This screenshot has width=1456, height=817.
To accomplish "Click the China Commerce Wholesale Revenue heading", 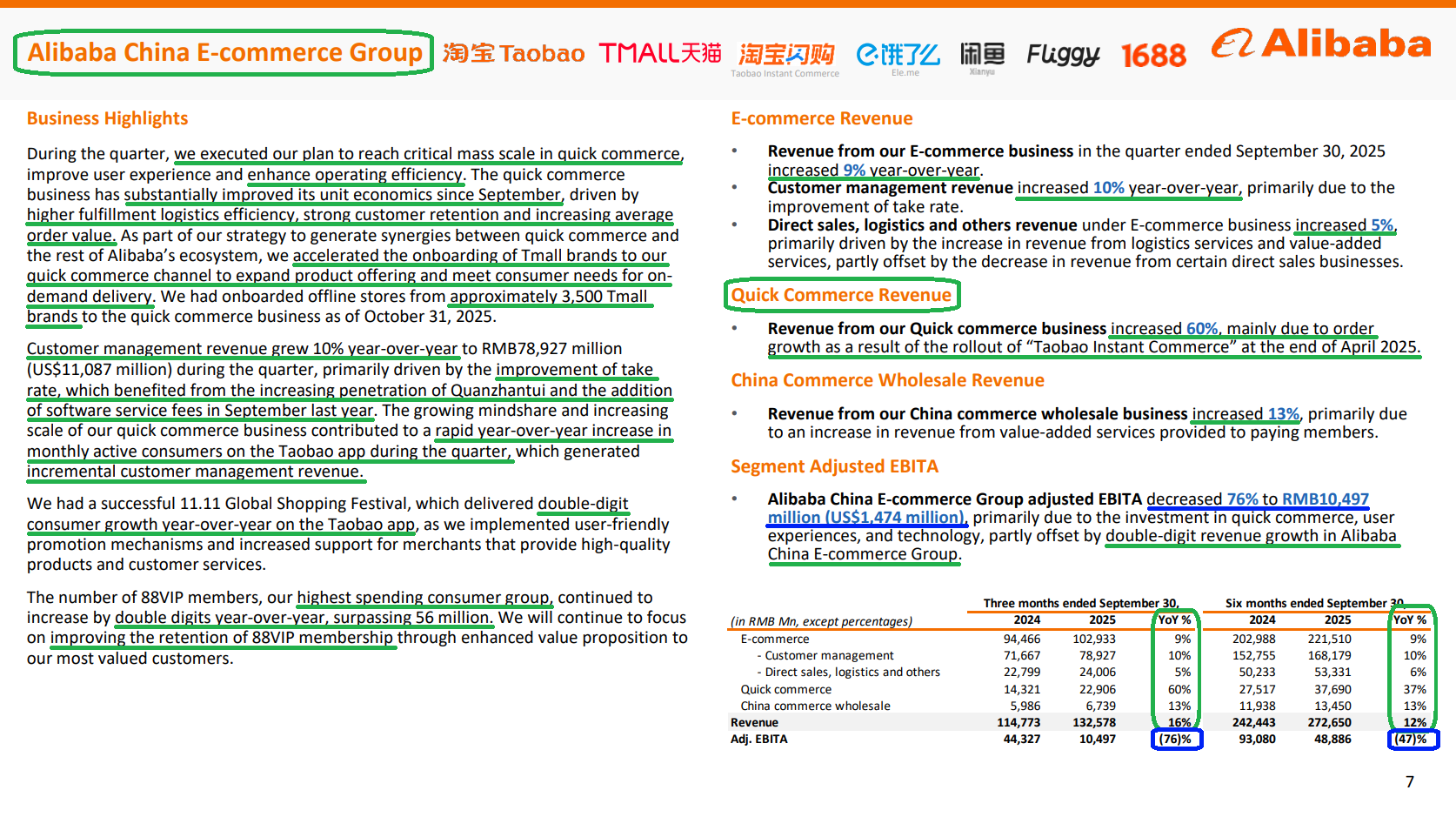I will 887,380.
